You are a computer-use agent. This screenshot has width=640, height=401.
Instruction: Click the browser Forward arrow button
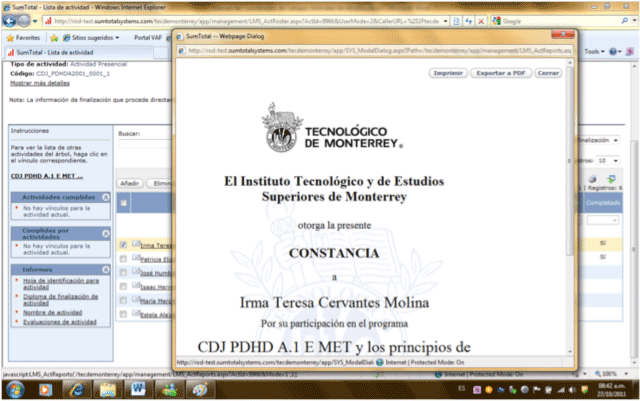pyautogui.click(x=24, y=21)
